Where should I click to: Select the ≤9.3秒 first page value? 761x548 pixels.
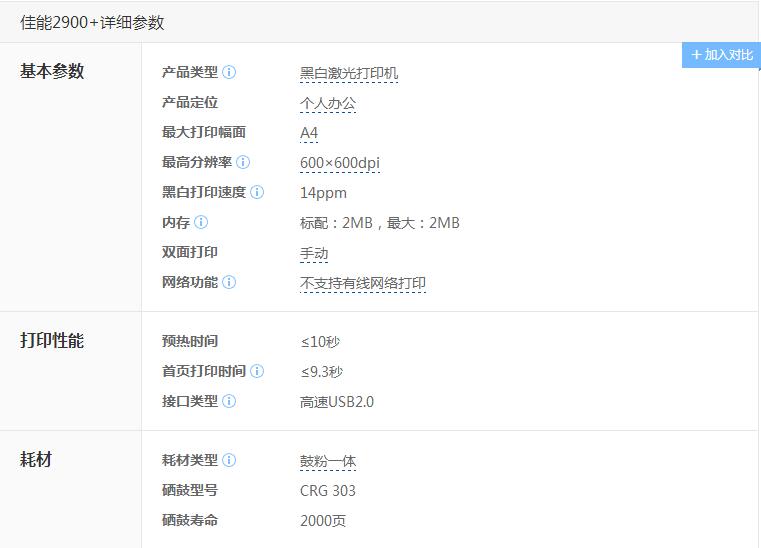click(322, 372)
